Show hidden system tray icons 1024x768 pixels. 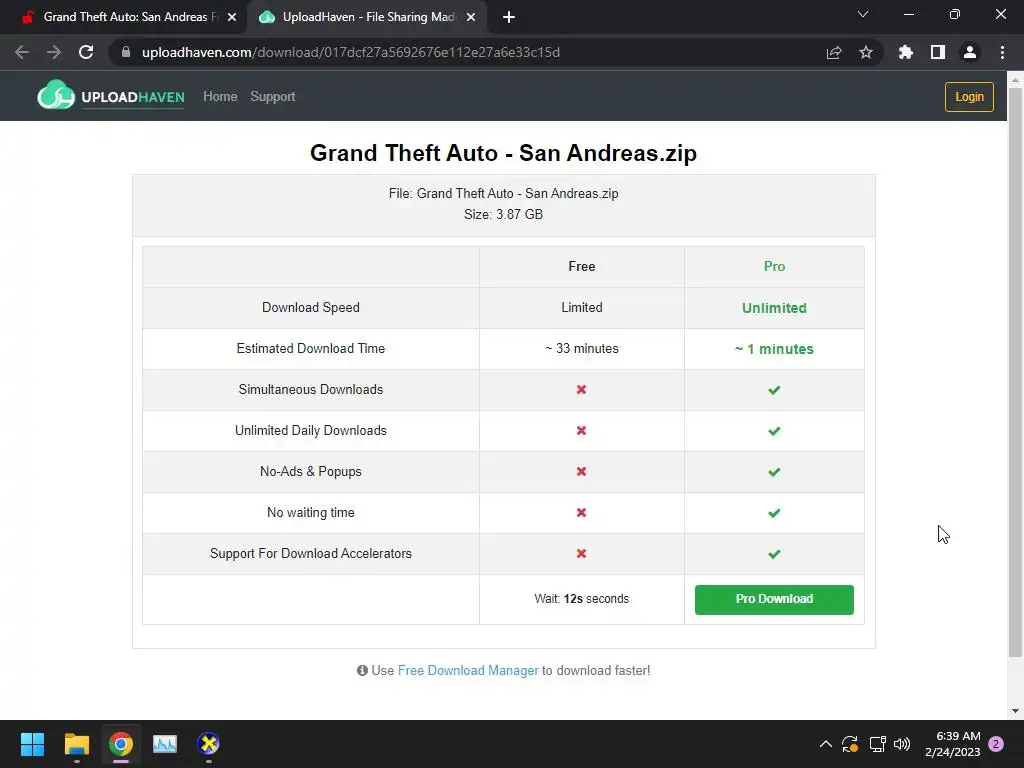coord(825,744)
